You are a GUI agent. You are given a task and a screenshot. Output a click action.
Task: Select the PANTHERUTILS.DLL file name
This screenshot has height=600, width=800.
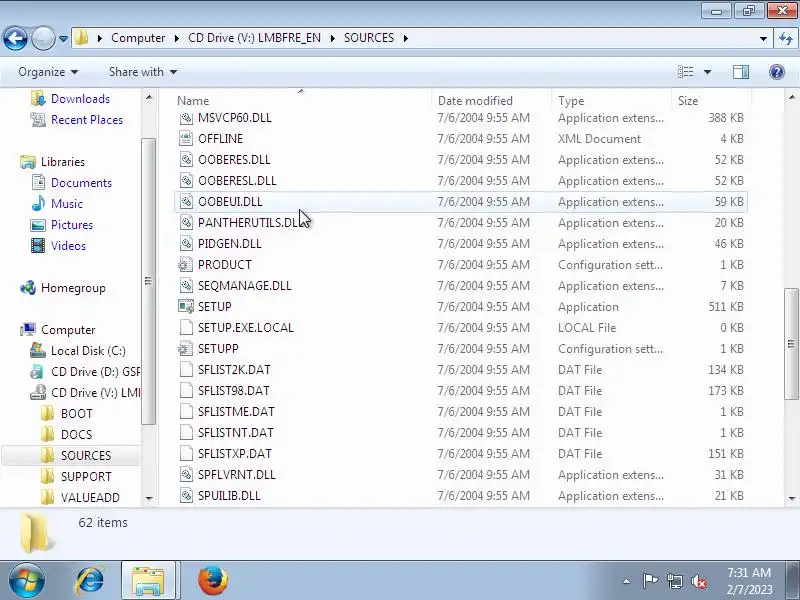(x=249, y=223)
